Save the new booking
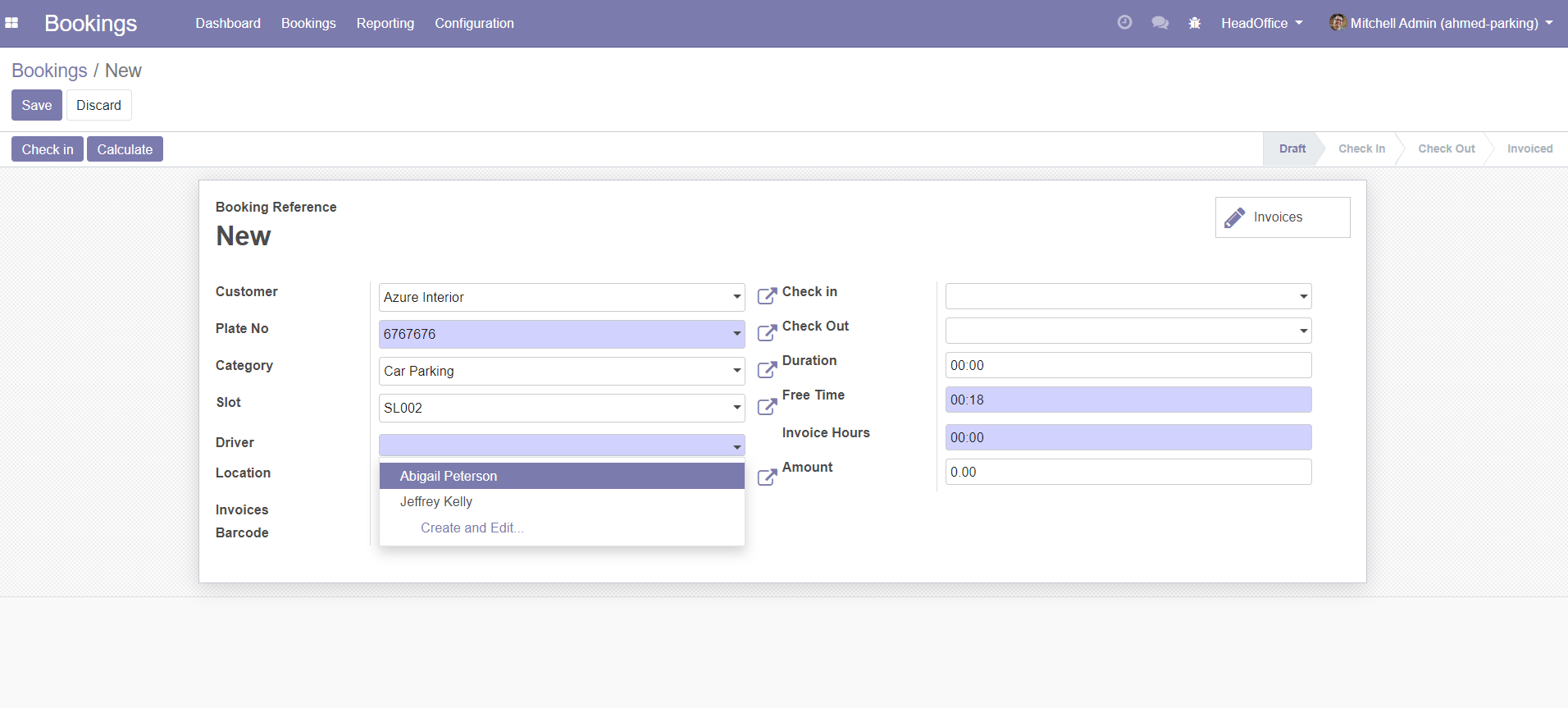Screen dimensions: 1568x708 pyautogui.click(x=36, y=105)
